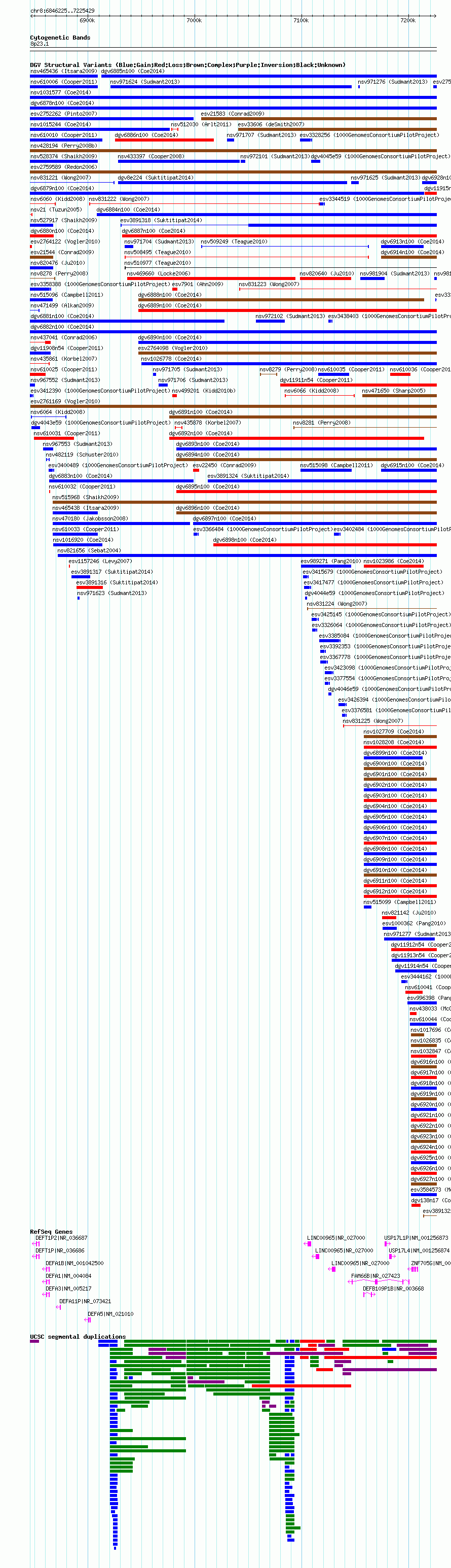
Task: Click the 8p23.1 band label
Action: (40, 44)
